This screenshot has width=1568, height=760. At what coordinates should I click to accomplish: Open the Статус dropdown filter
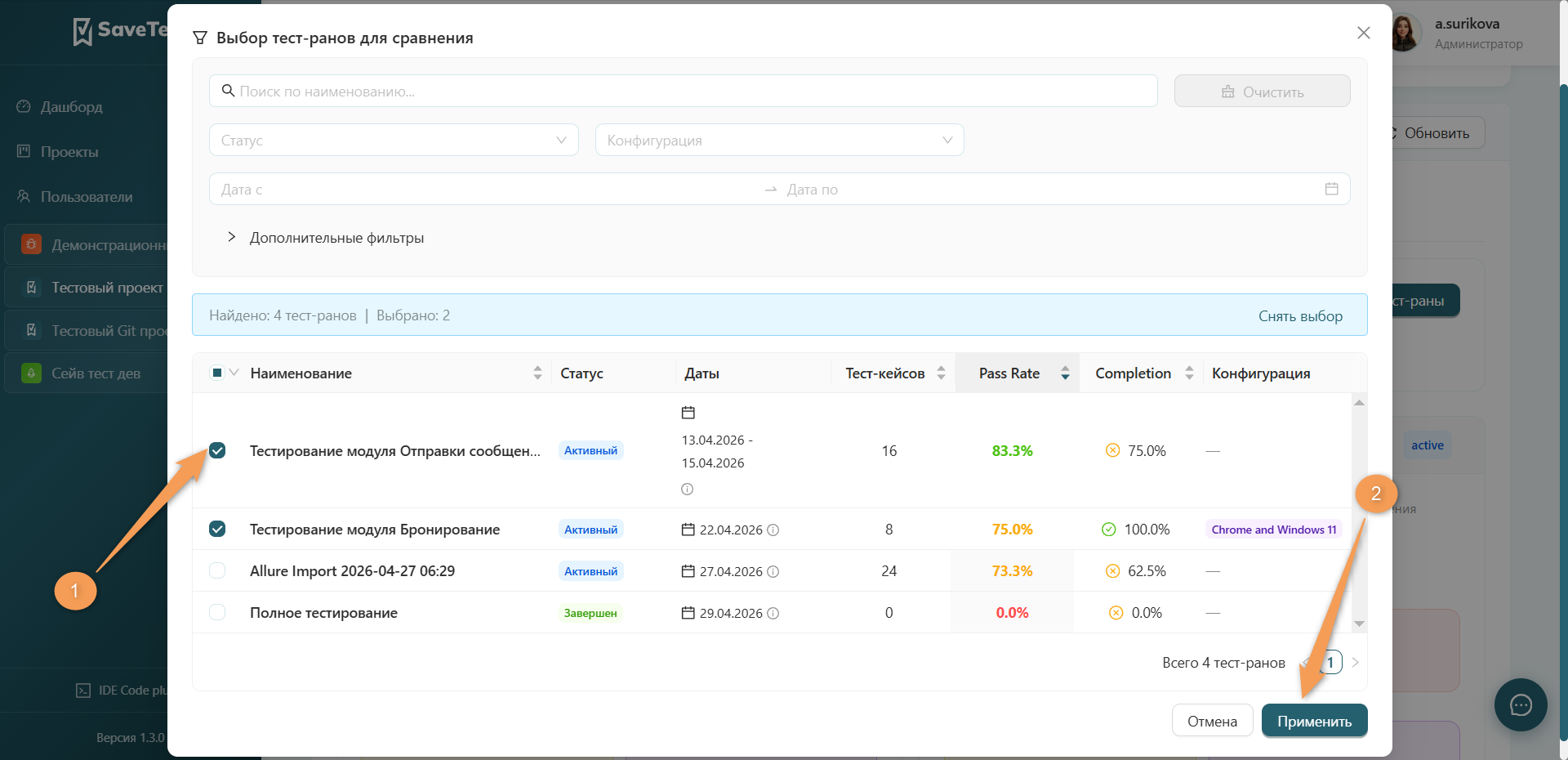click(x=394, y=140)
